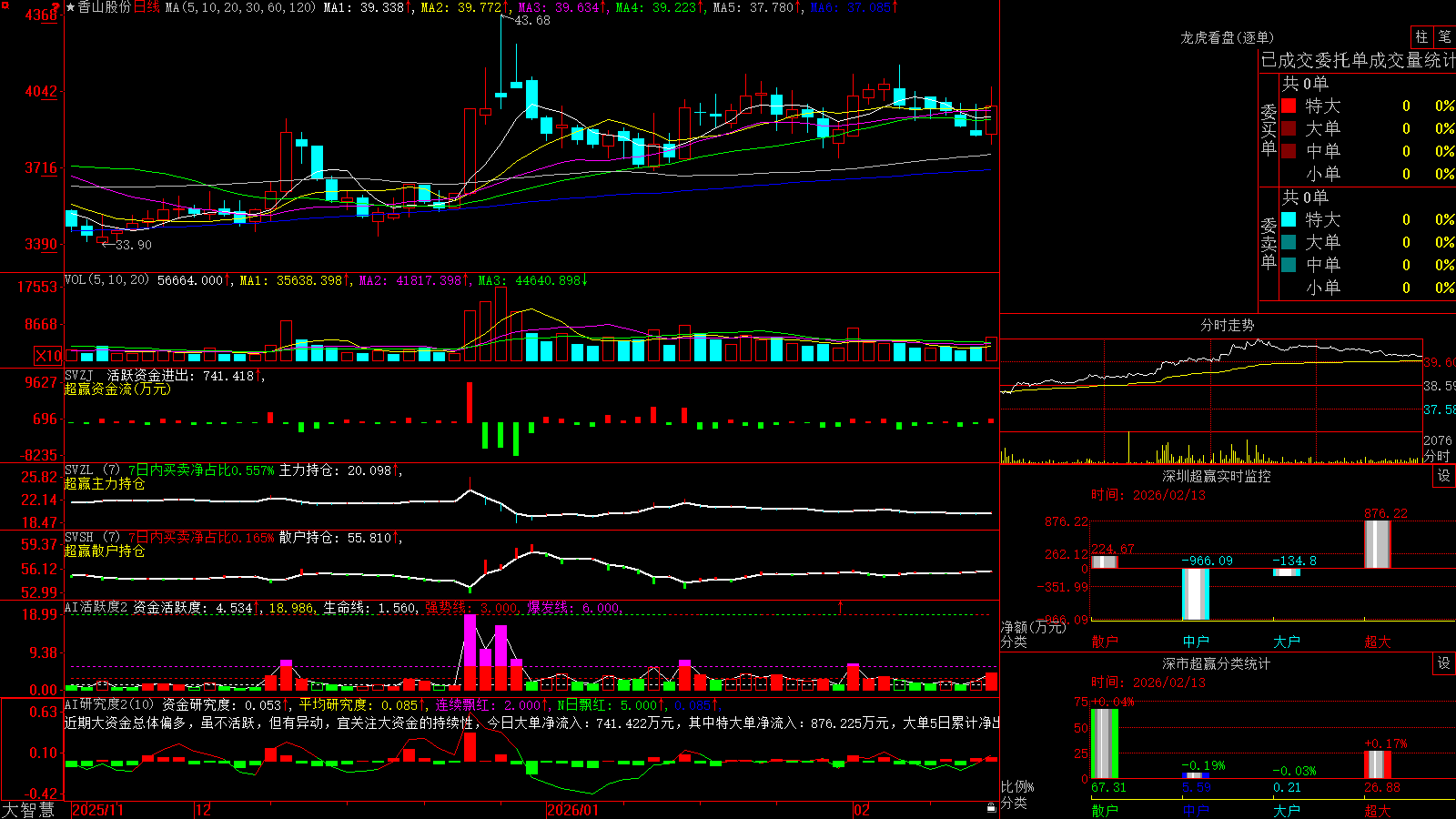Click the 散户 bar labeled 224.67
Viewport: 1456px width, 819px height.
1105,561
